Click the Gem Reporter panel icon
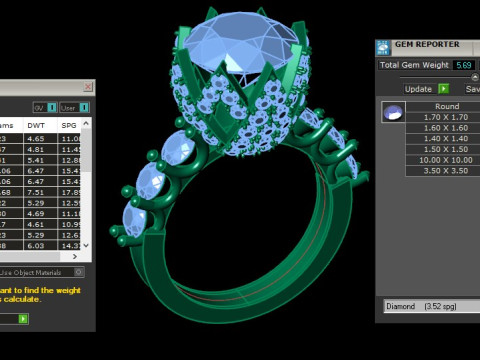This screenshot has width=480, height=360. (x=383, y=48)
